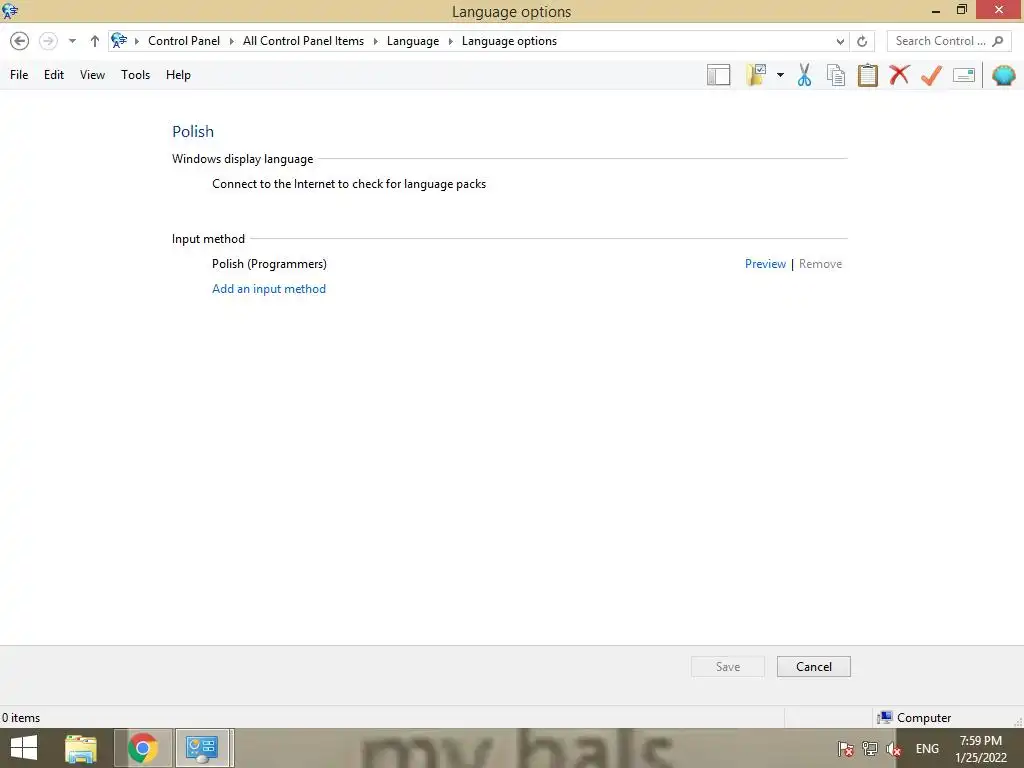Click the Paste clipboard icon
The width and height of the screenshot is (1024, 768).
(x=867, y=75)
